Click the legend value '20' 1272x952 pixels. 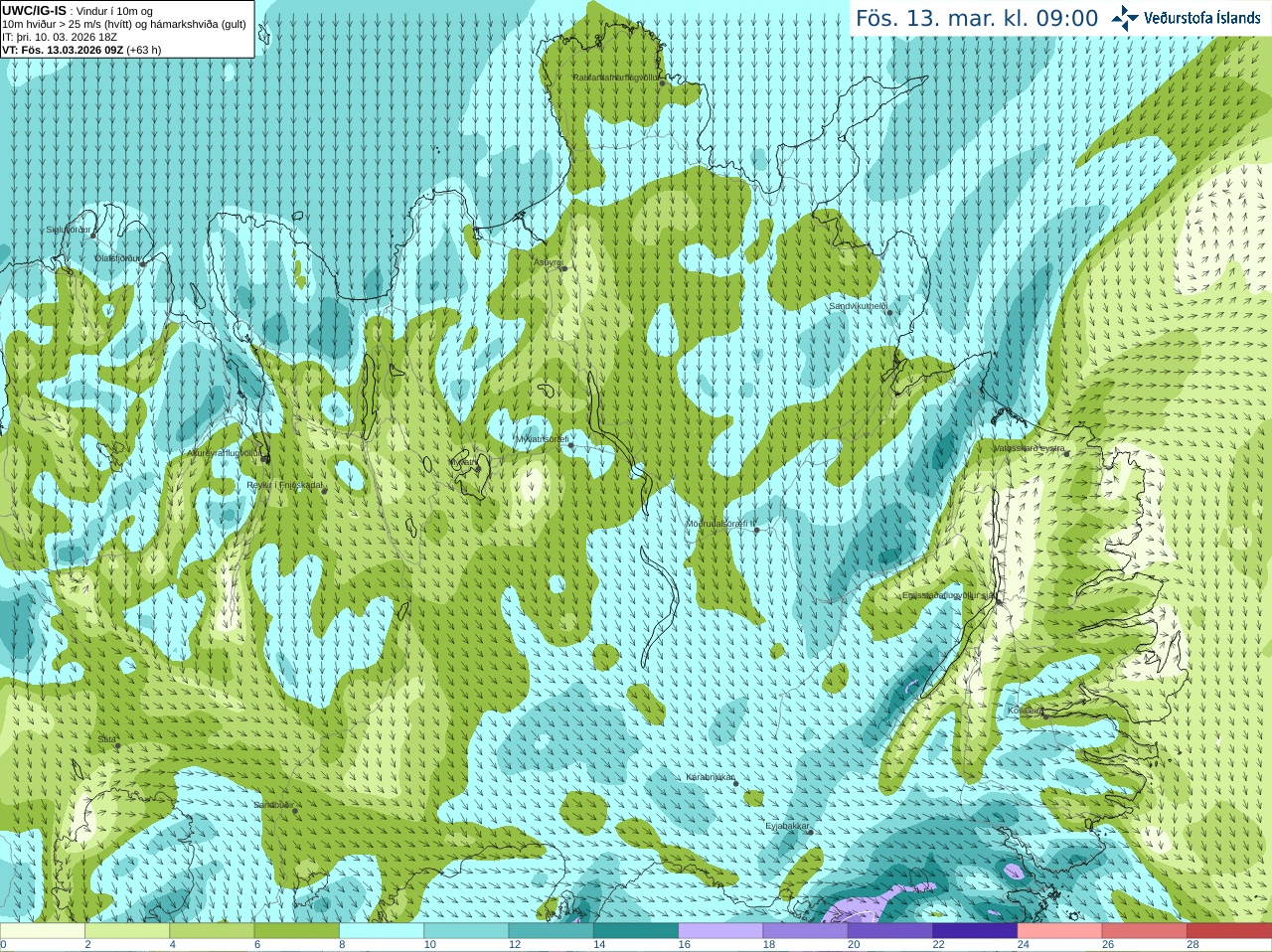[854, 945]
